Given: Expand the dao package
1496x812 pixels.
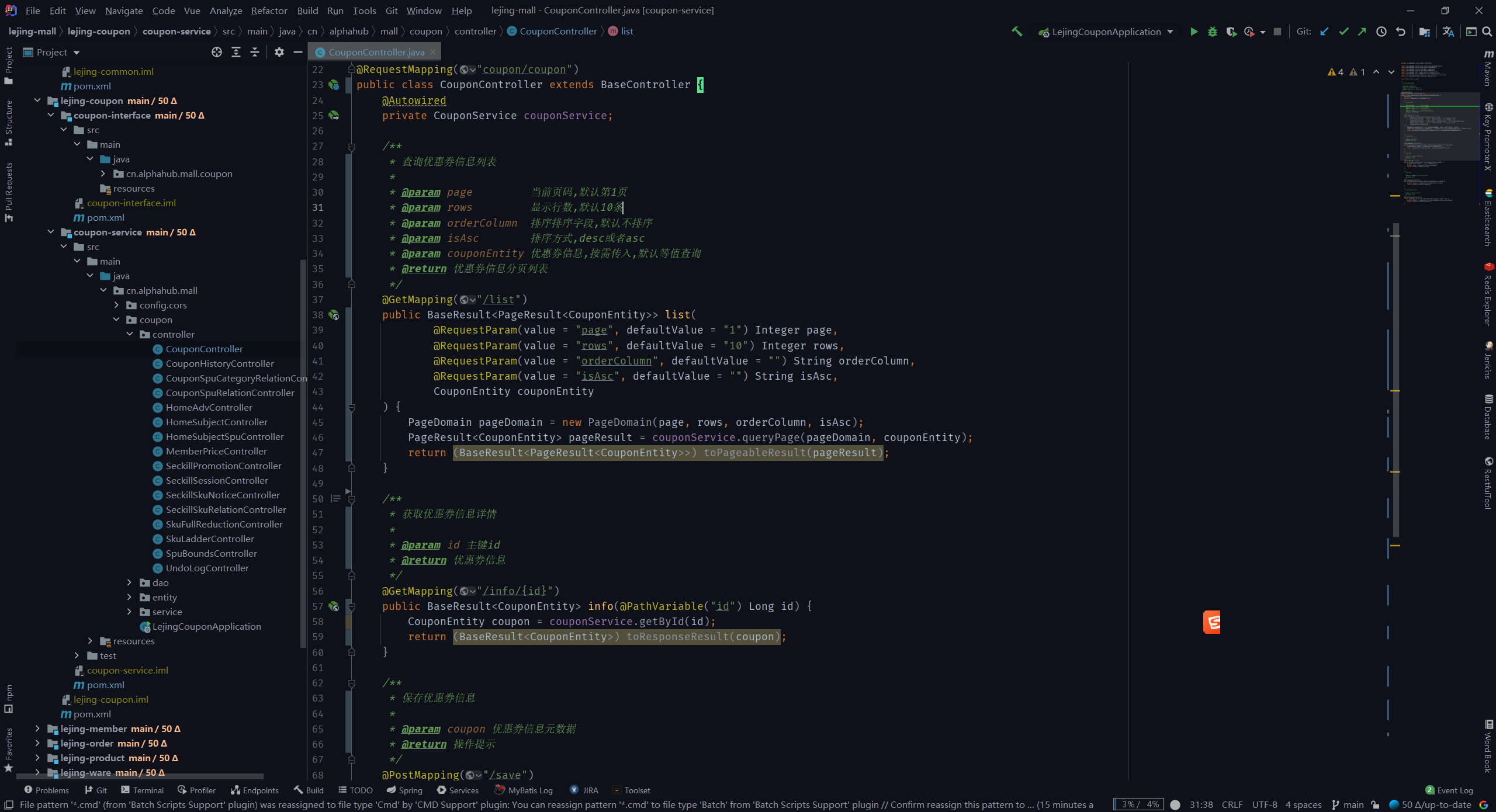Looking at the screenshot, I should click(x=130, y=582).
